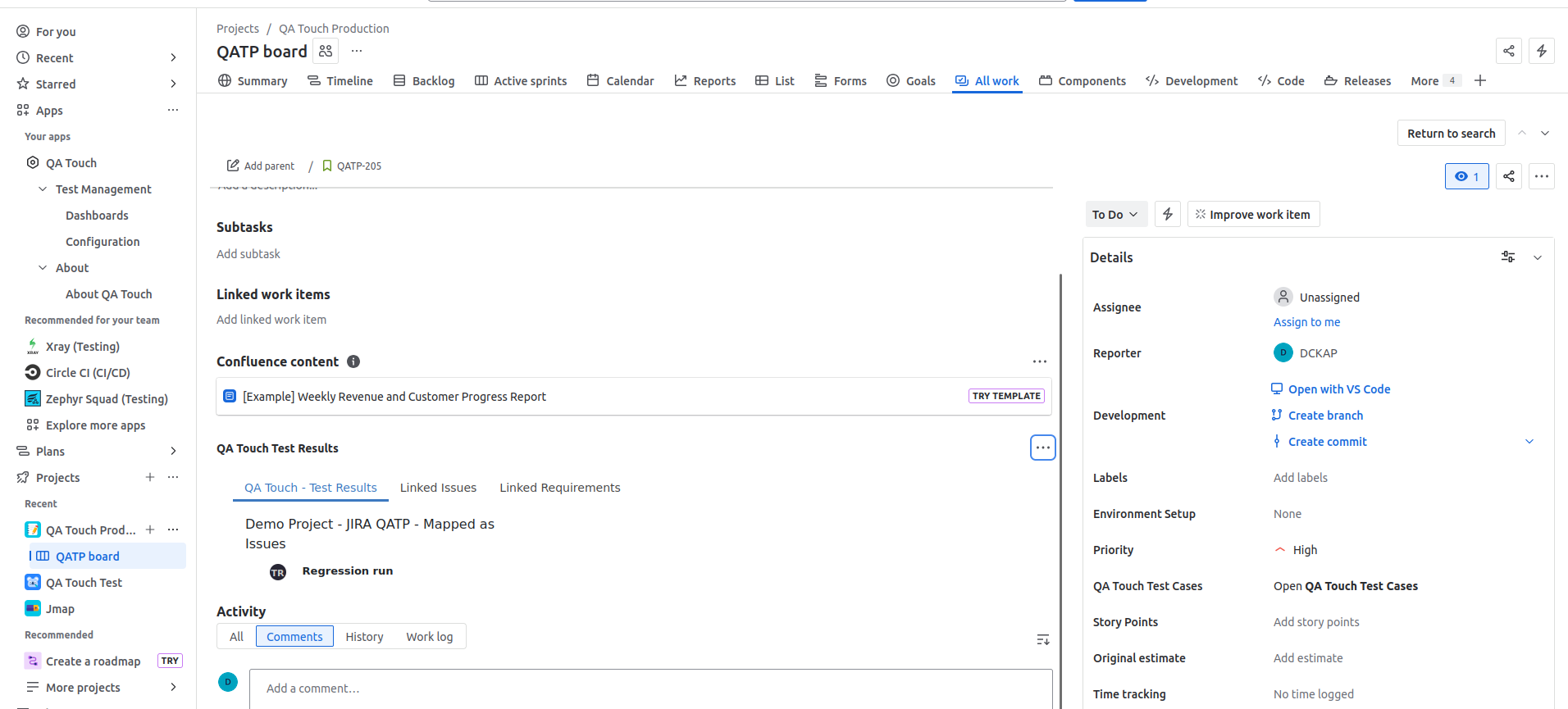Go to next work item with down arrow
This screenshot has height=709, width=1568.
click(1545, 133)
